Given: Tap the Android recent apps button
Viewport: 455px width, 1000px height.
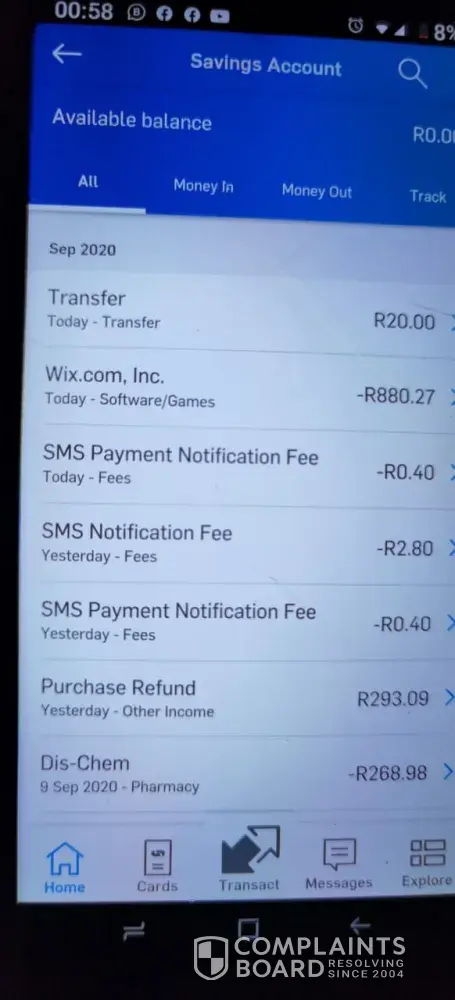Looking at the screenshot, I should click(134, 932).
